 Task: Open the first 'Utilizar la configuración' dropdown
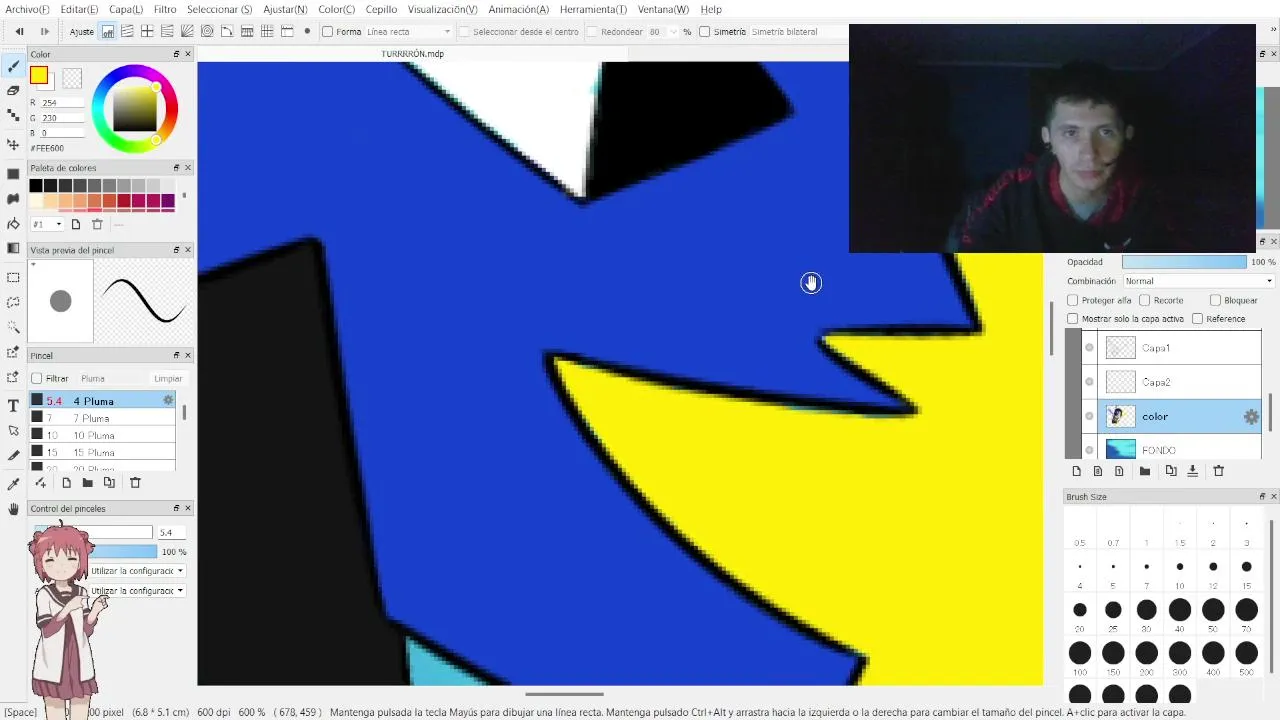coord(138,571)
